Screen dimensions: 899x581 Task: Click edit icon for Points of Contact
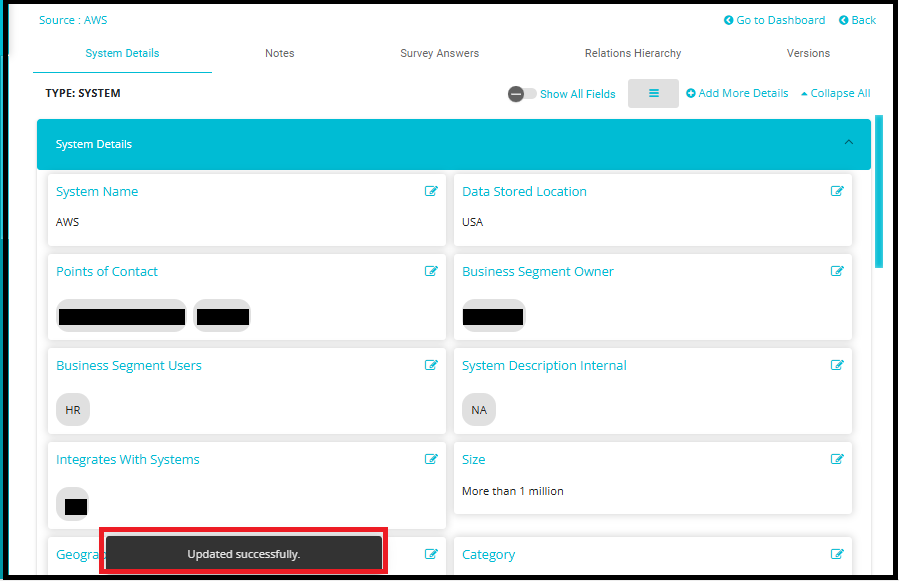[431, 271]
